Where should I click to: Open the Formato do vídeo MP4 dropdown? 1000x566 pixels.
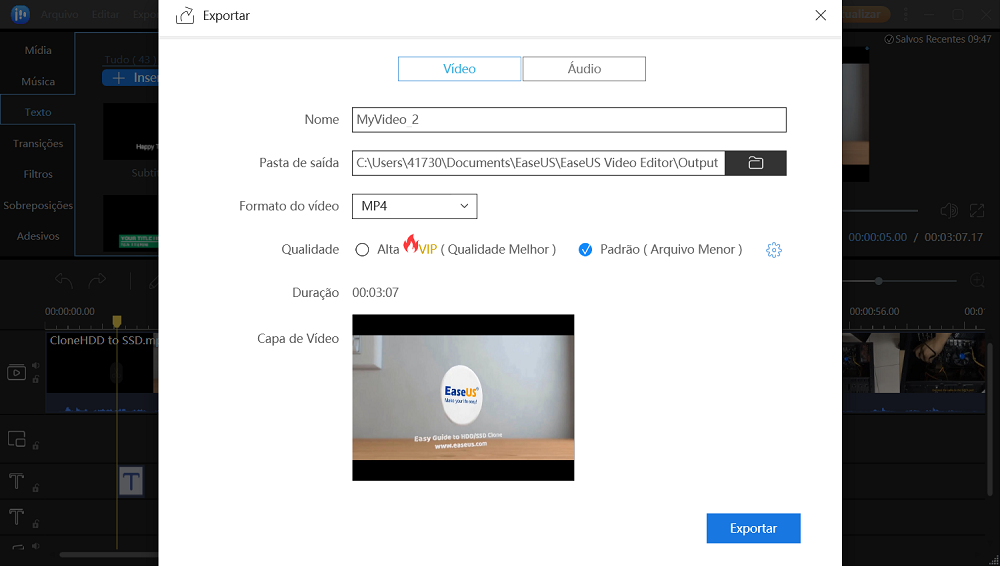coord(415,206)
